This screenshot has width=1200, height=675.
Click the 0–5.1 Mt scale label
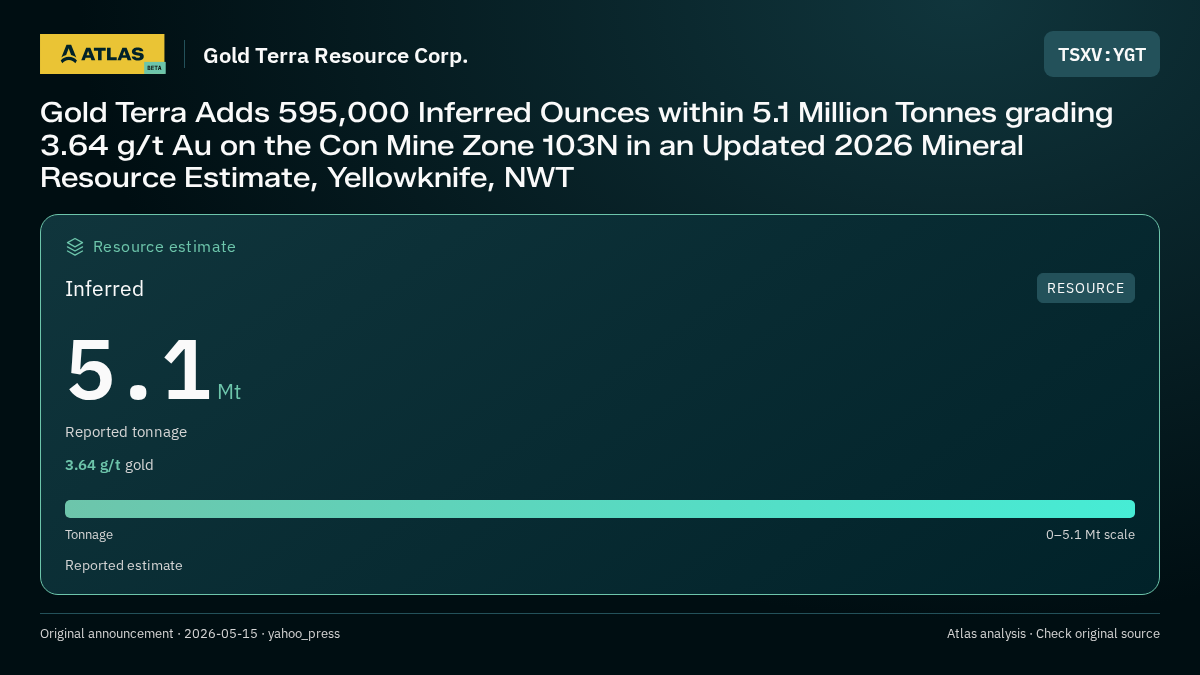[1090, 535]
